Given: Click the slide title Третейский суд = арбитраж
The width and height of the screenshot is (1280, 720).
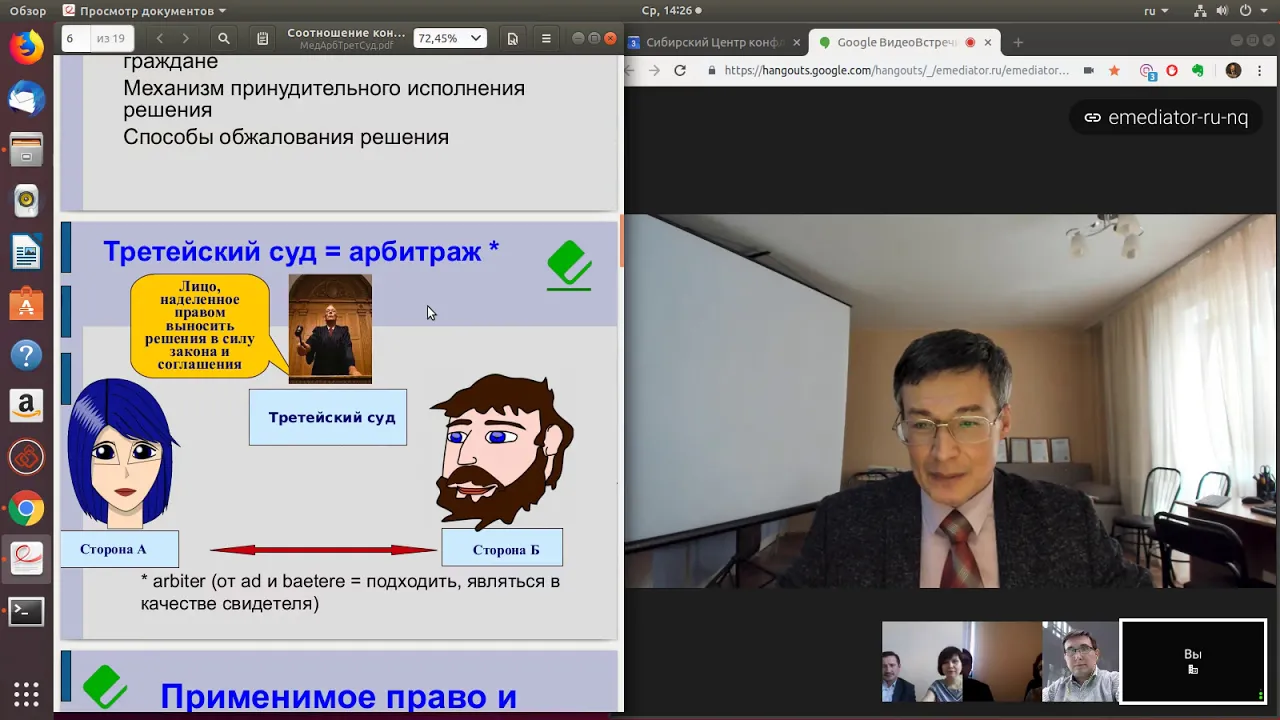Looking at the screenshot, I should [301, 251].
